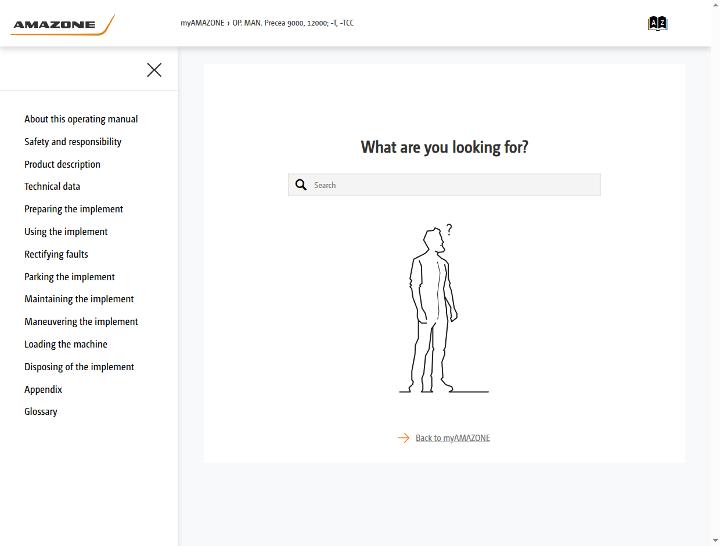
Task: Select Safety and responsibility chapter
Action: (73, 141)
